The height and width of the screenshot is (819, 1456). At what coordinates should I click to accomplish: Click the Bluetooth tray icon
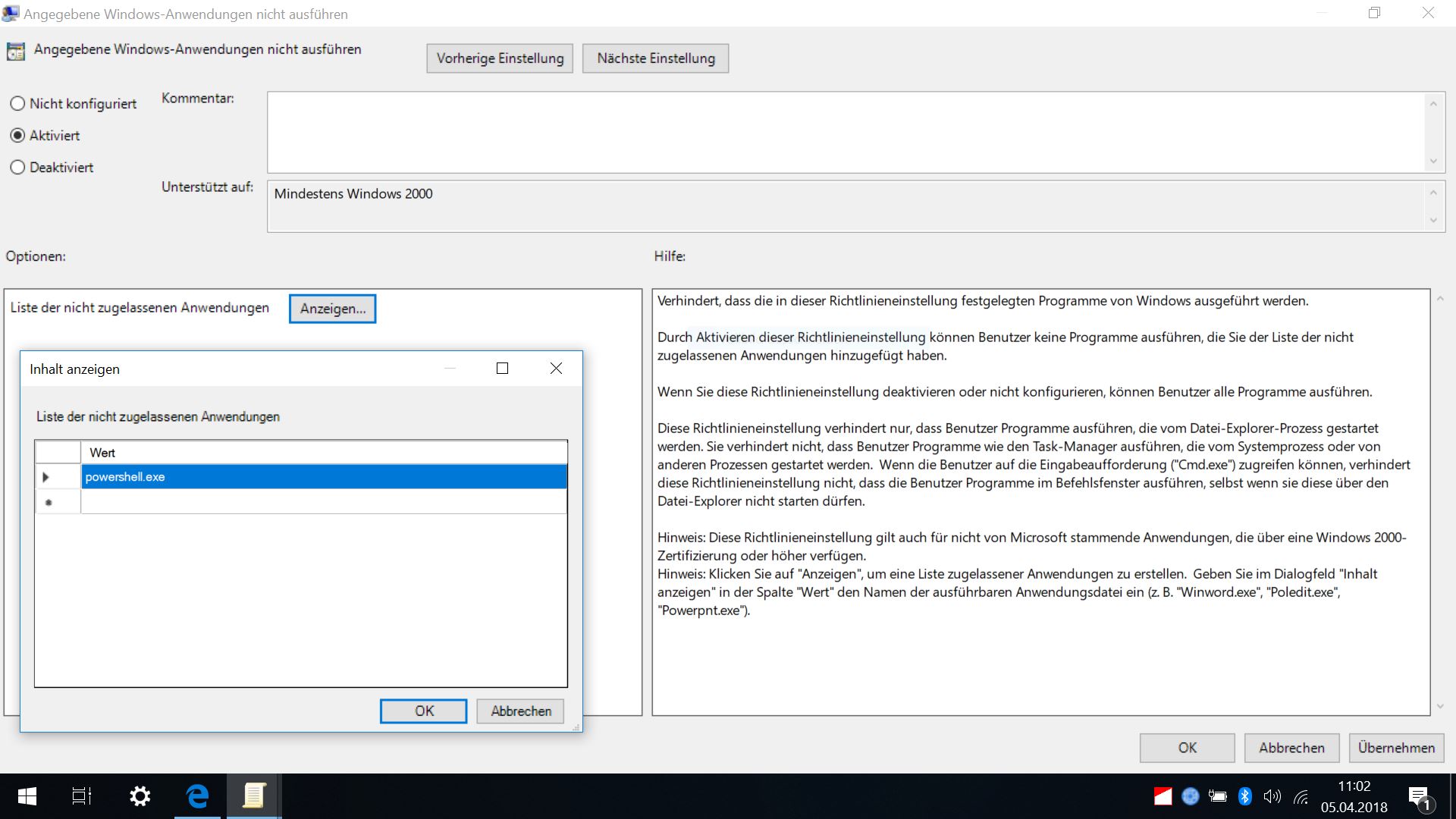[x=1244, y=796]
